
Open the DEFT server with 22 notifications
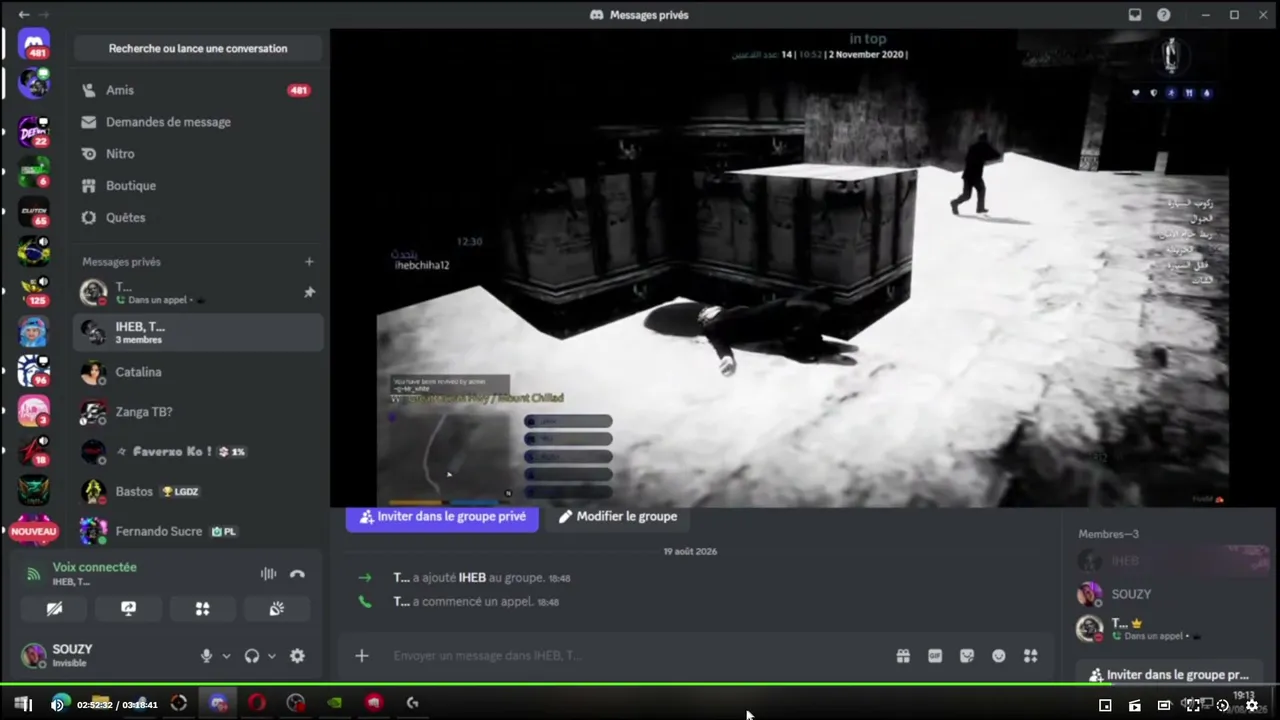[34, 131]
